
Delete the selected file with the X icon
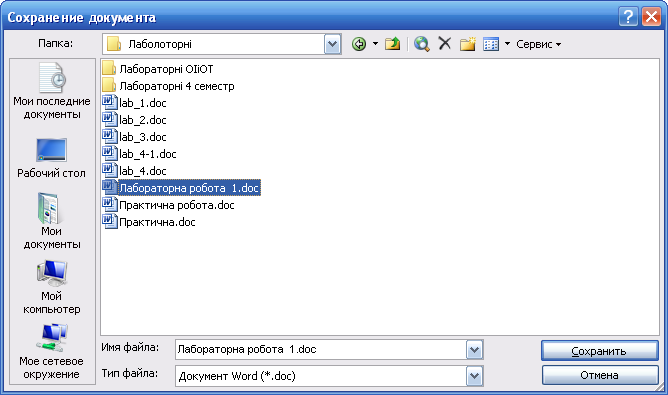click(445, 43)
